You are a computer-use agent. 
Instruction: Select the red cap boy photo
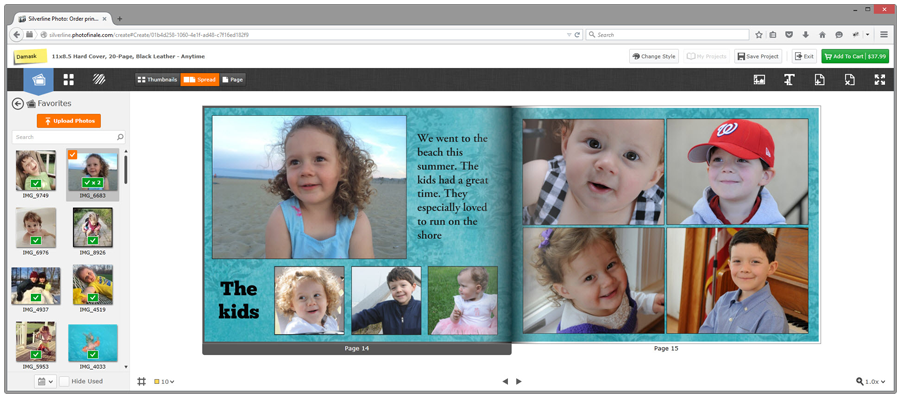(x=737, y=172)
